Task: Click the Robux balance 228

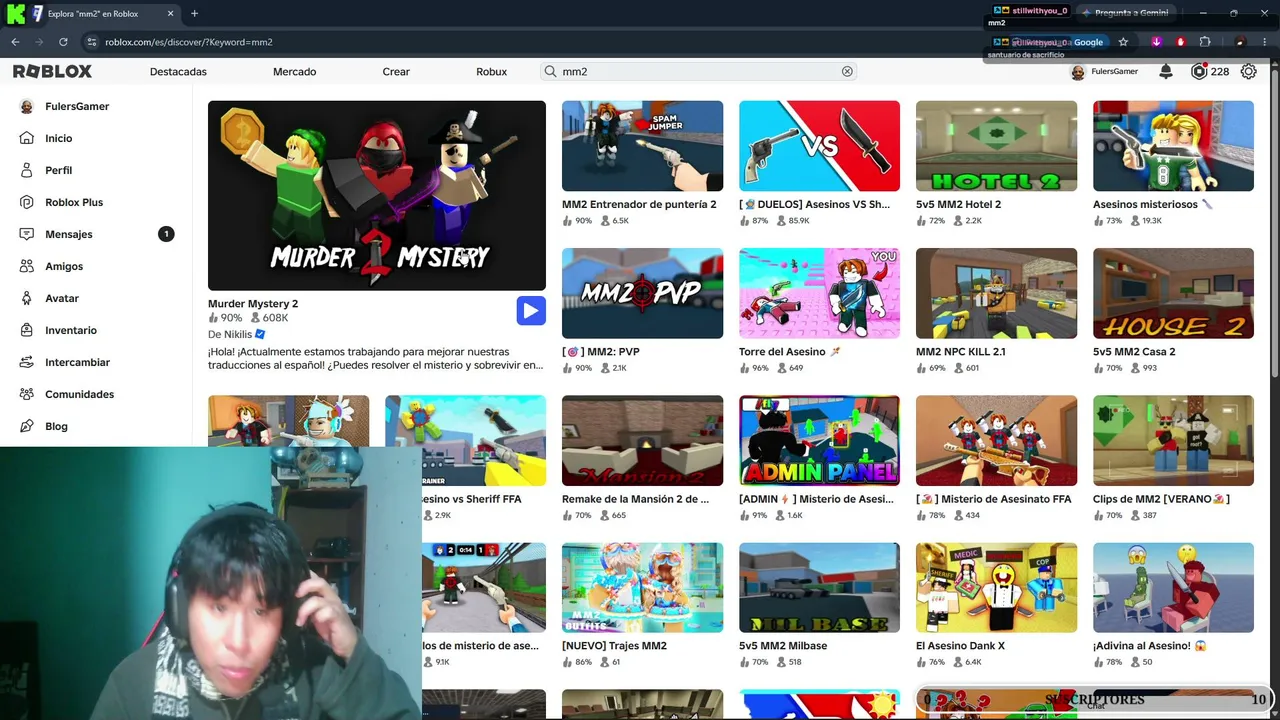Action: pyautogui.click(x=1219, y=72)
